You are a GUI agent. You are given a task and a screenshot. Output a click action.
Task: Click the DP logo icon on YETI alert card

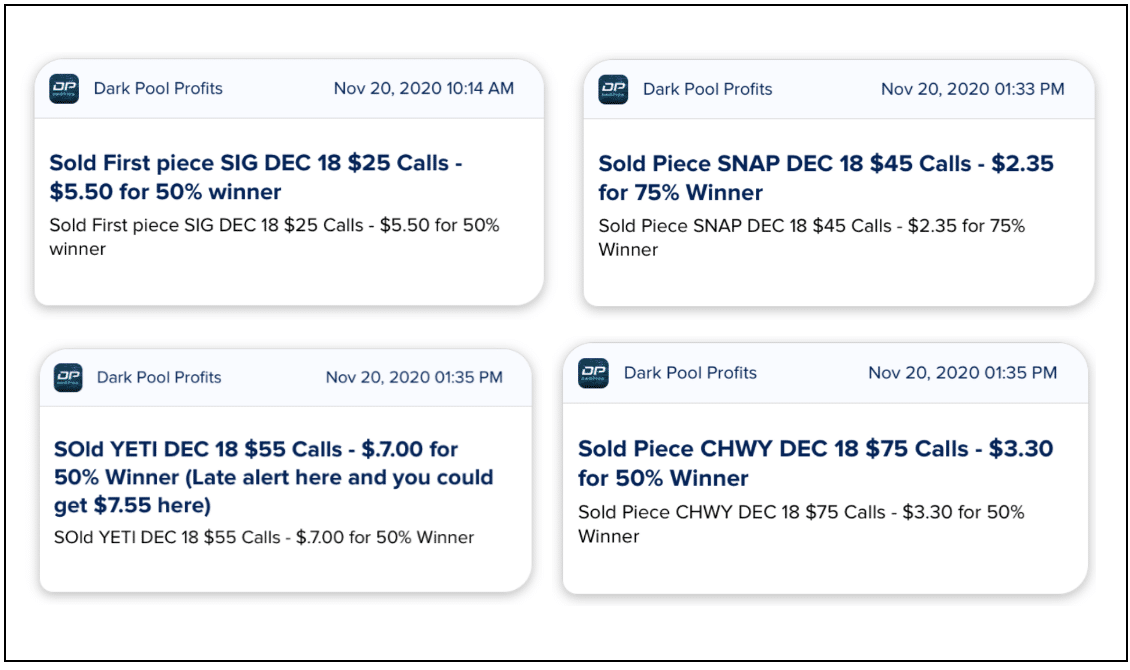(x=68, y=378)
